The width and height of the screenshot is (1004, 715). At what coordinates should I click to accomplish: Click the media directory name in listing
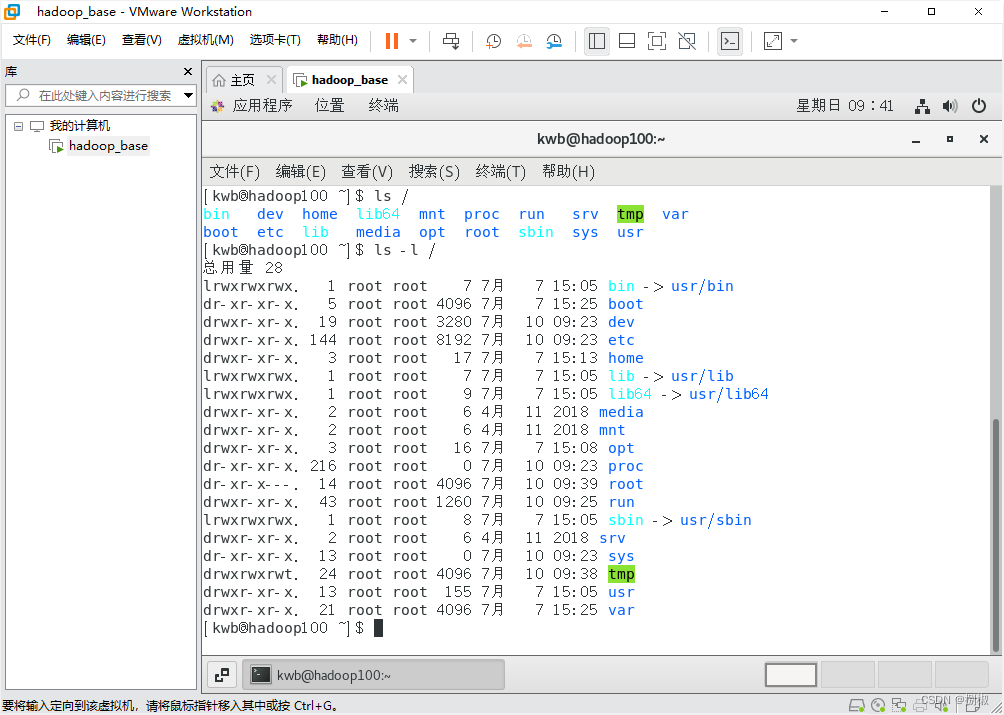click(621, 412)
